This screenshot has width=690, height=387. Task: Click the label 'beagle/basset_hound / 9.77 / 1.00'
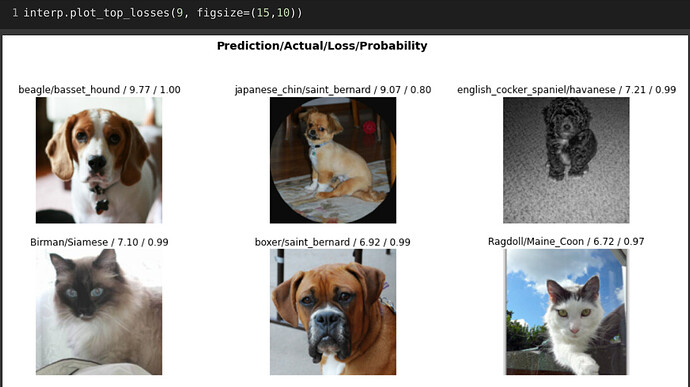click(99, 90)
